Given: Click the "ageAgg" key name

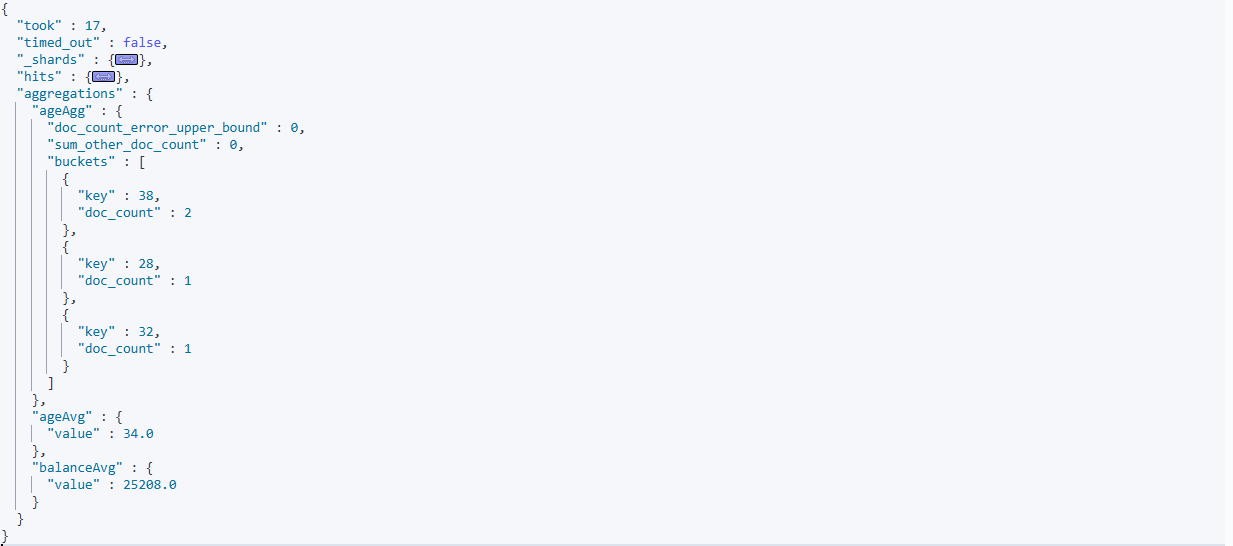Looking at the screenshot, I should [65, 111].
